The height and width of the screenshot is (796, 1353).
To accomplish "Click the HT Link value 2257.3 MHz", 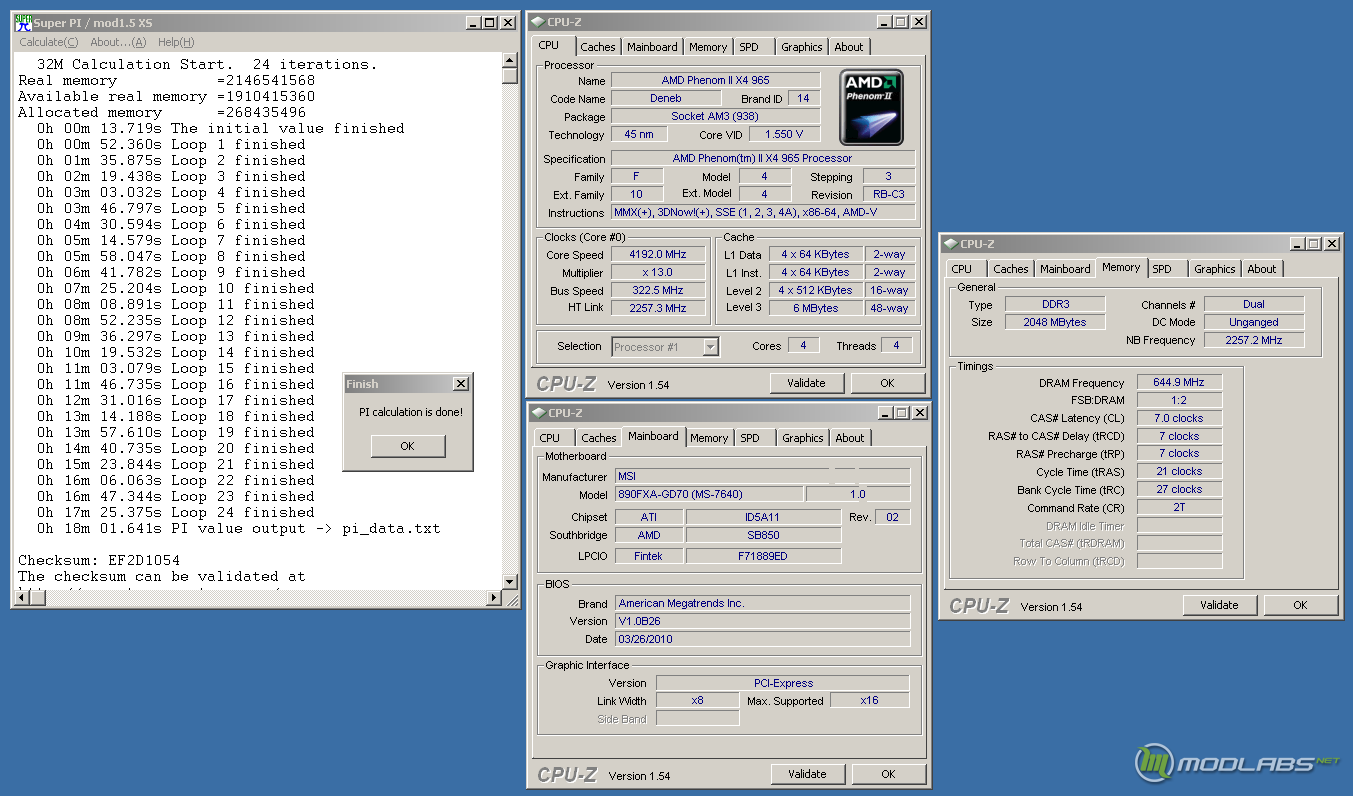I will 658,308.
